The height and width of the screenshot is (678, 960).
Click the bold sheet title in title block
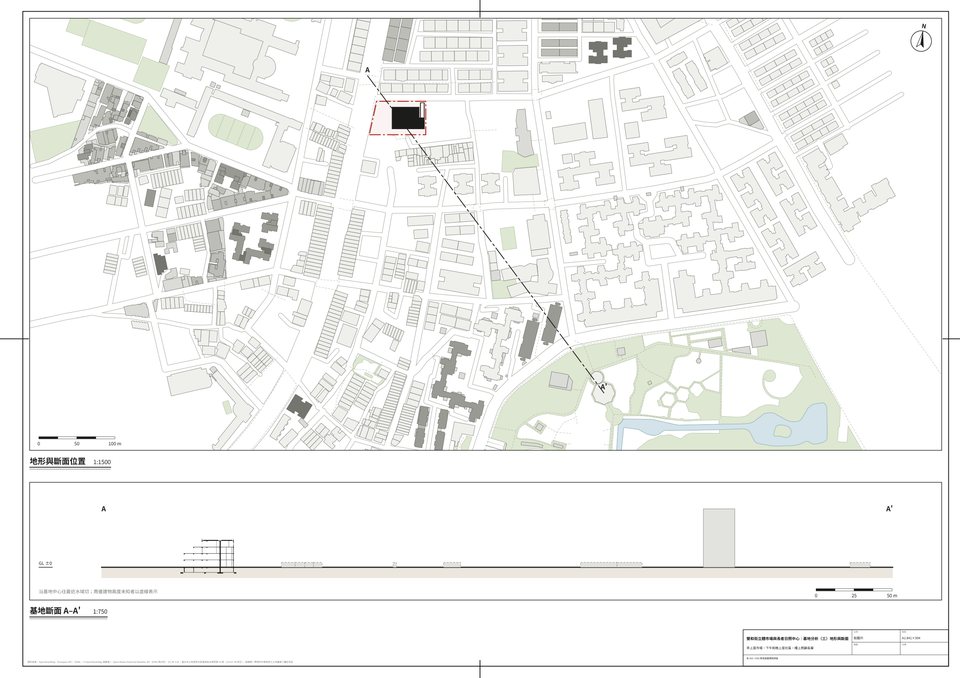click(796, 638)
